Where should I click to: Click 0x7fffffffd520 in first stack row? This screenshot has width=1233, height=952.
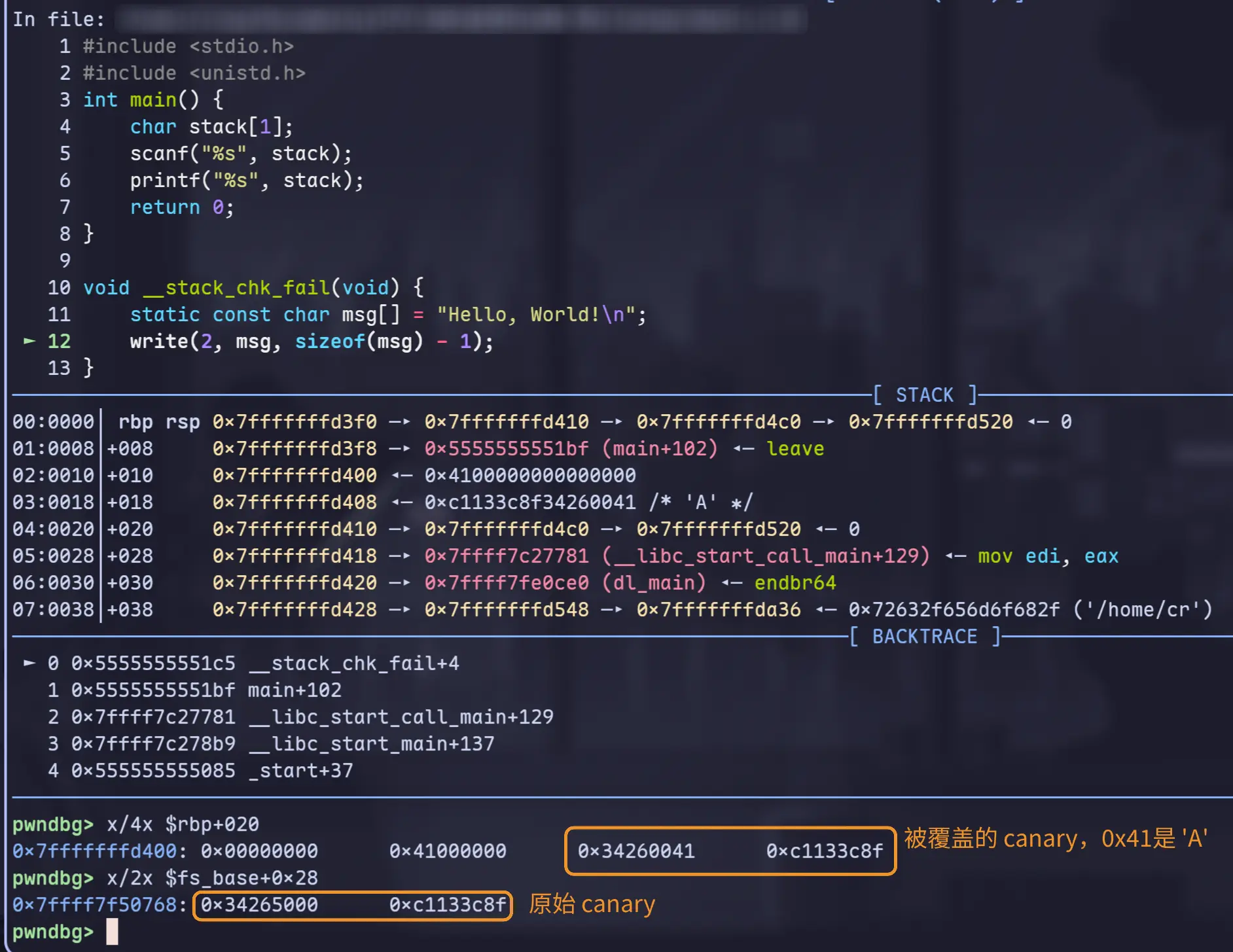click(931, 422)
